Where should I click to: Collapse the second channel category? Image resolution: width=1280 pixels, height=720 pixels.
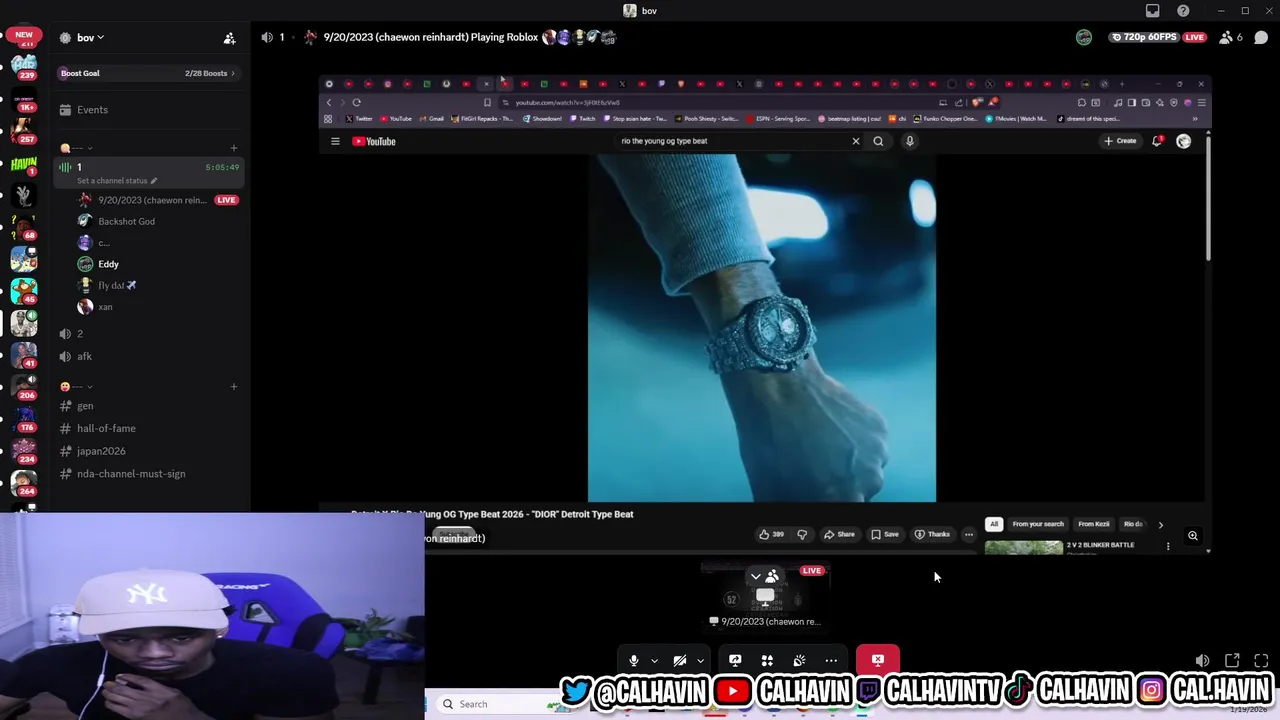click(76, 387)
